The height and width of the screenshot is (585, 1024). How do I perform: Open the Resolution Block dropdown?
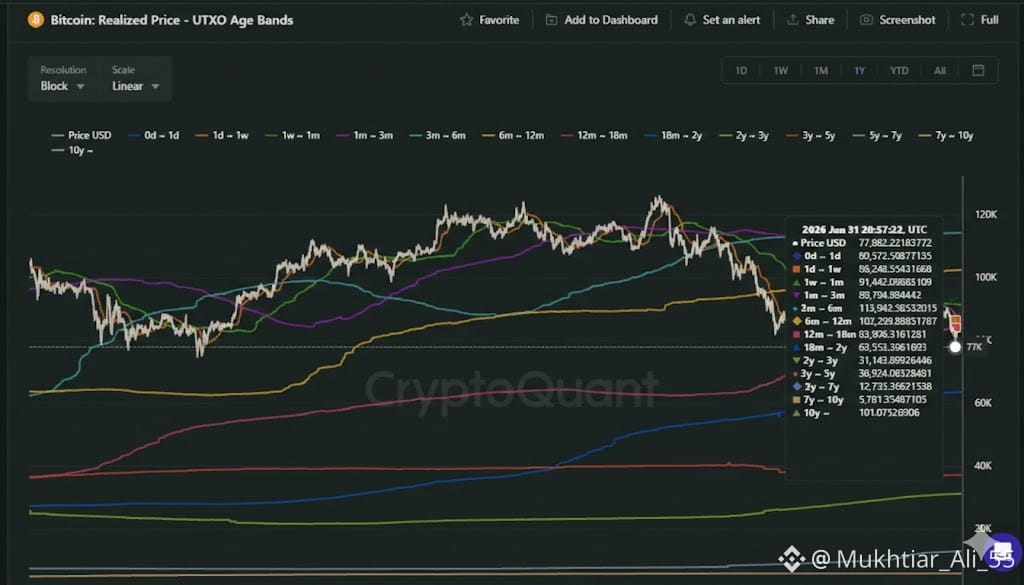(x=63, y=86)
